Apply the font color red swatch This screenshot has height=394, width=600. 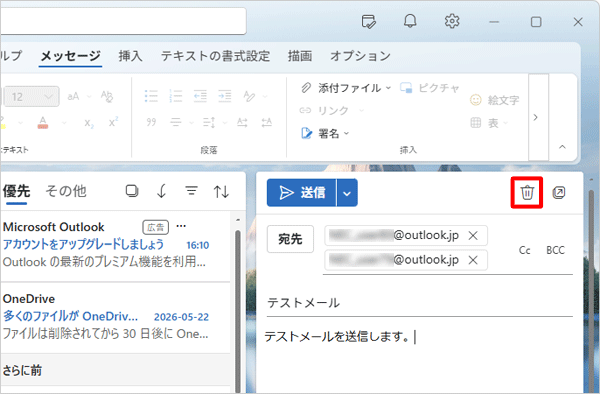click(43, 122)
